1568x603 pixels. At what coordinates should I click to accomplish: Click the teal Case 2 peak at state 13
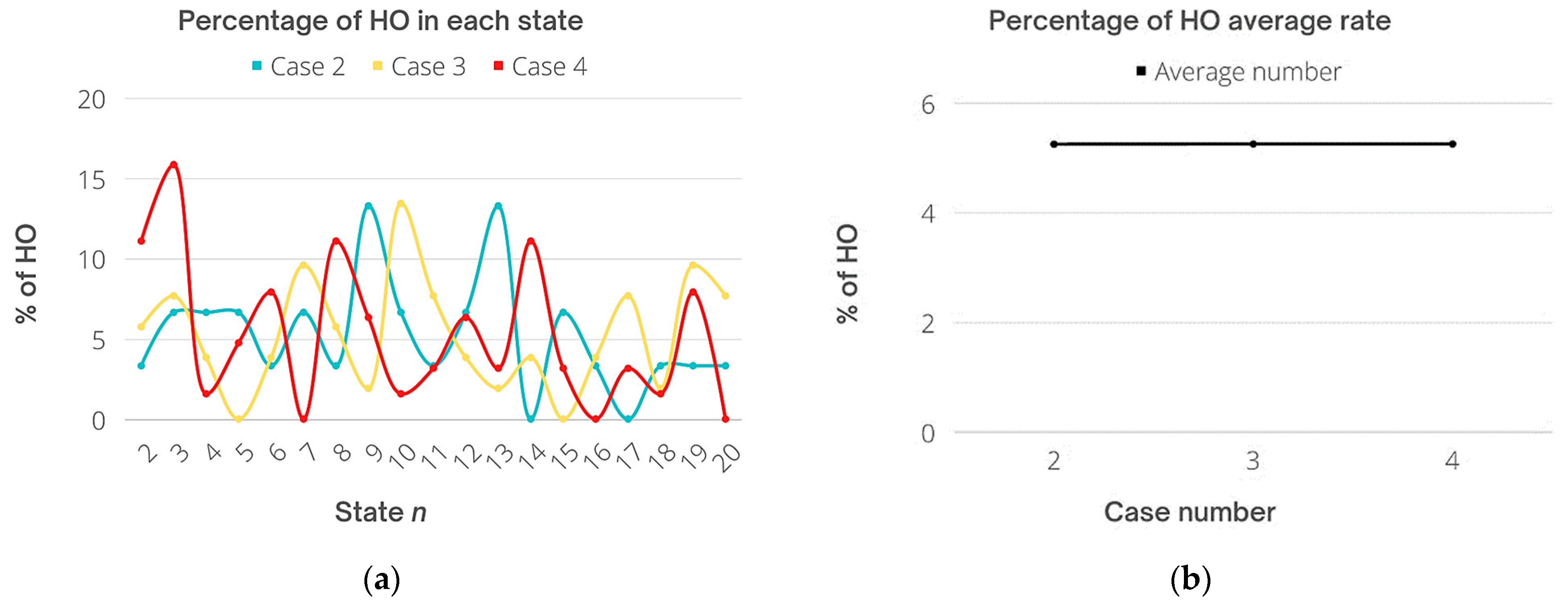click(498, 206)
